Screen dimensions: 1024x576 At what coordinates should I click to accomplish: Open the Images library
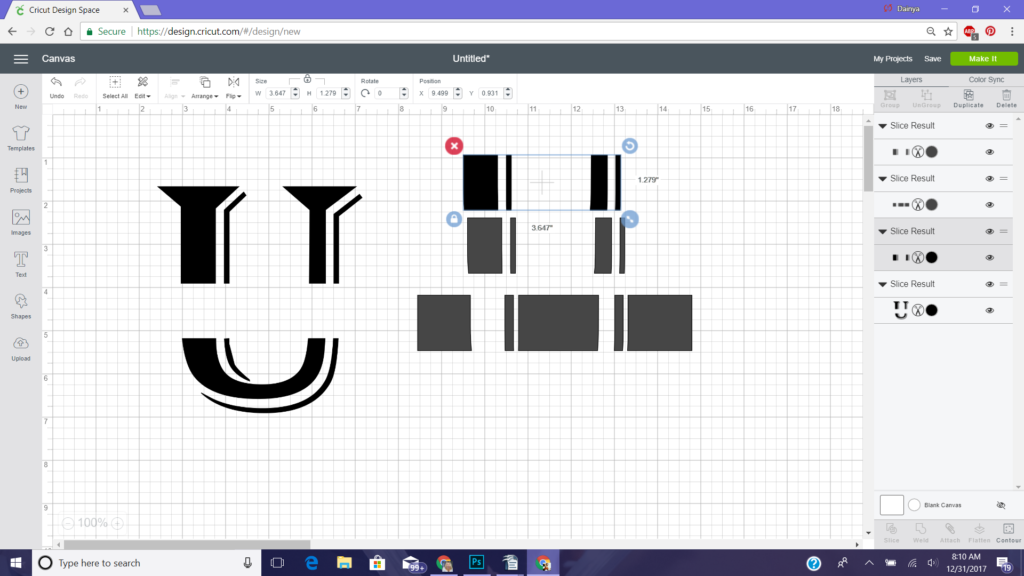coord(21,221)
